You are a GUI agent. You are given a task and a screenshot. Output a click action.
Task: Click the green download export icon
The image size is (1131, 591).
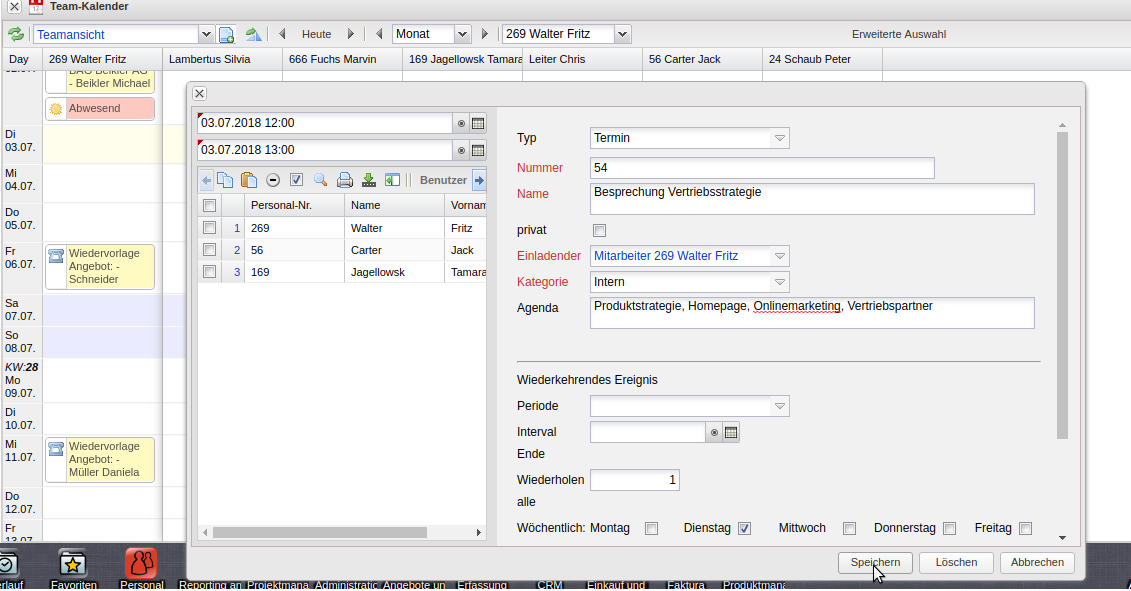click(368, 180)
